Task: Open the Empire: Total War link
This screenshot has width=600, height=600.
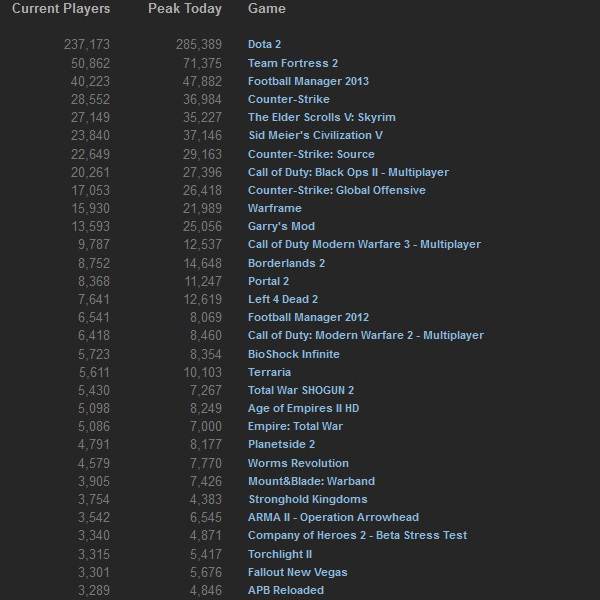Action: click(295, 426)
